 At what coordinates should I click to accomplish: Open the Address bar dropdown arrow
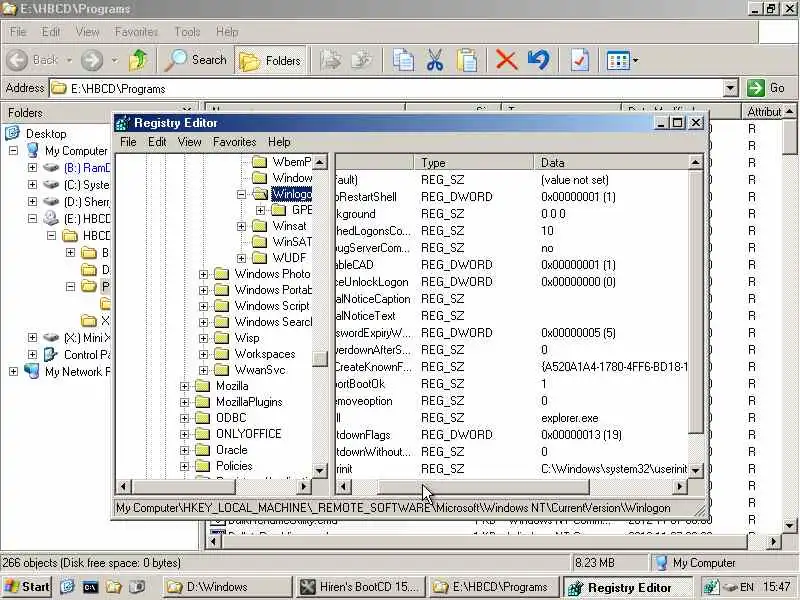[x=731, y=88]
